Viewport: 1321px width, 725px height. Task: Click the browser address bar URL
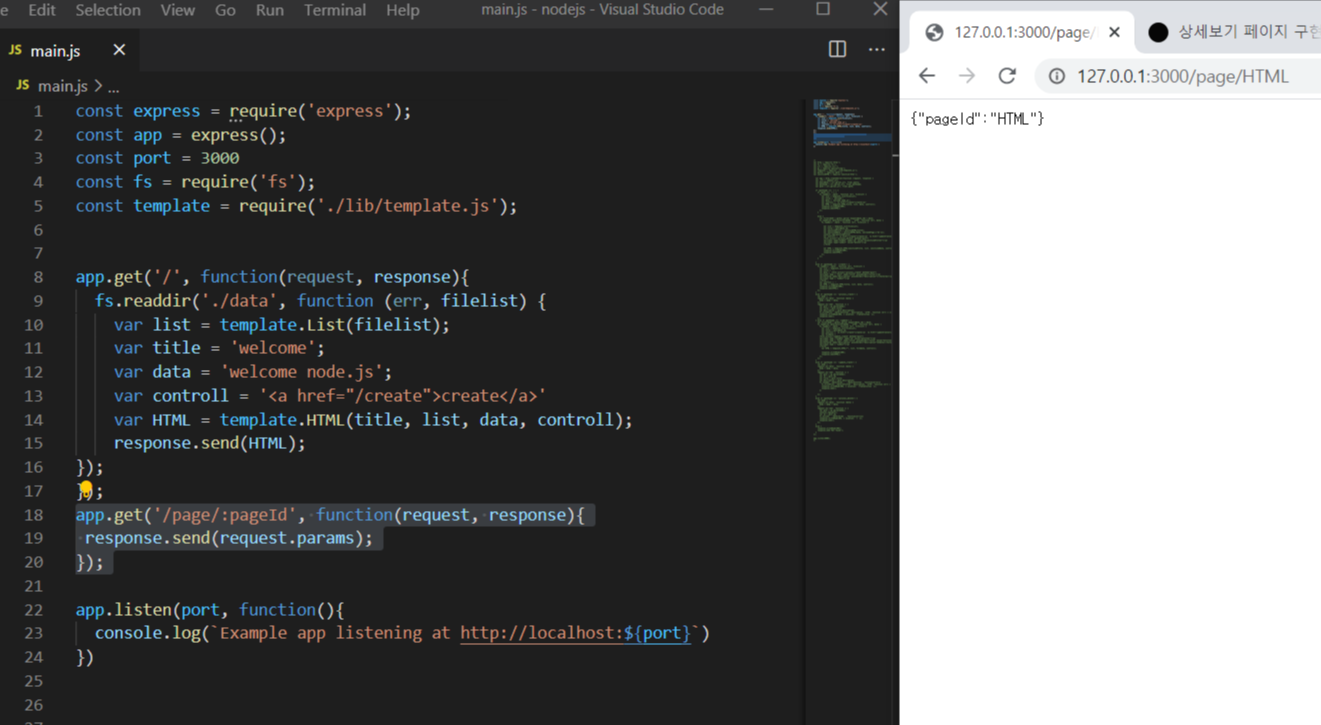click(x=1183, y=76)
